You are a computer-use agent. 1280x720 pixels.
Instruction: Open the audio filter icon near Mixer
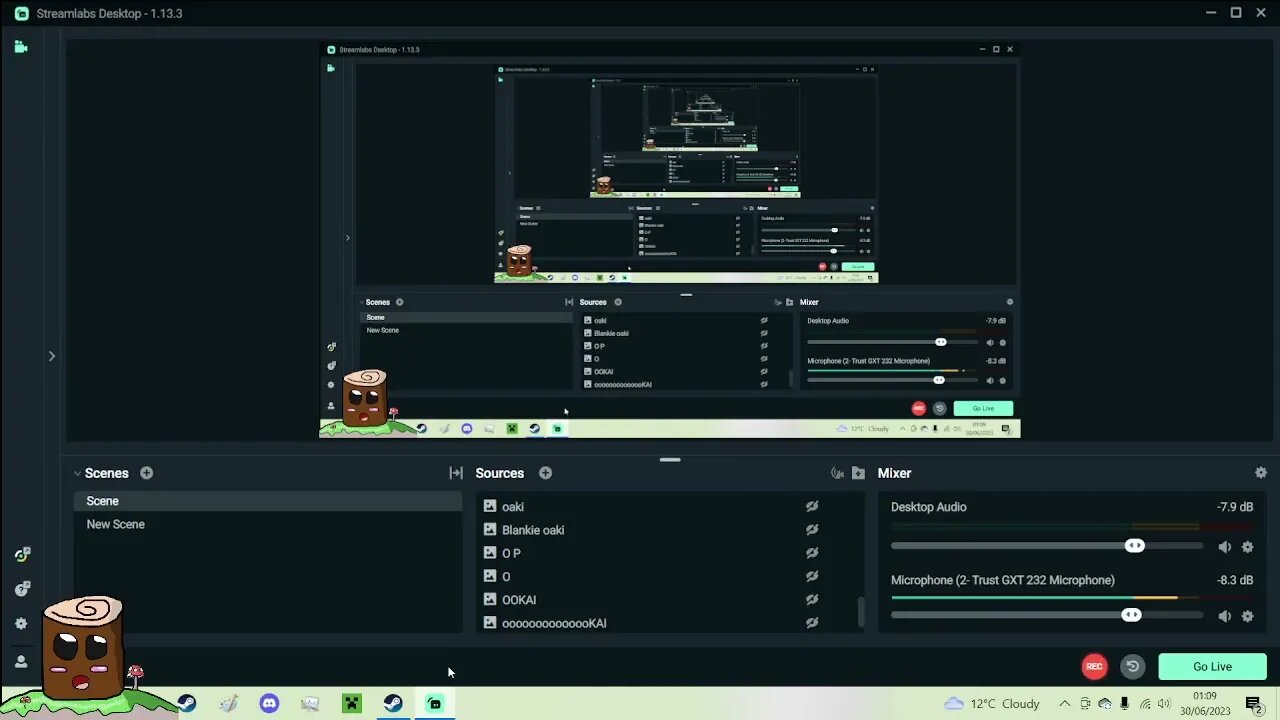click(838, 473)
